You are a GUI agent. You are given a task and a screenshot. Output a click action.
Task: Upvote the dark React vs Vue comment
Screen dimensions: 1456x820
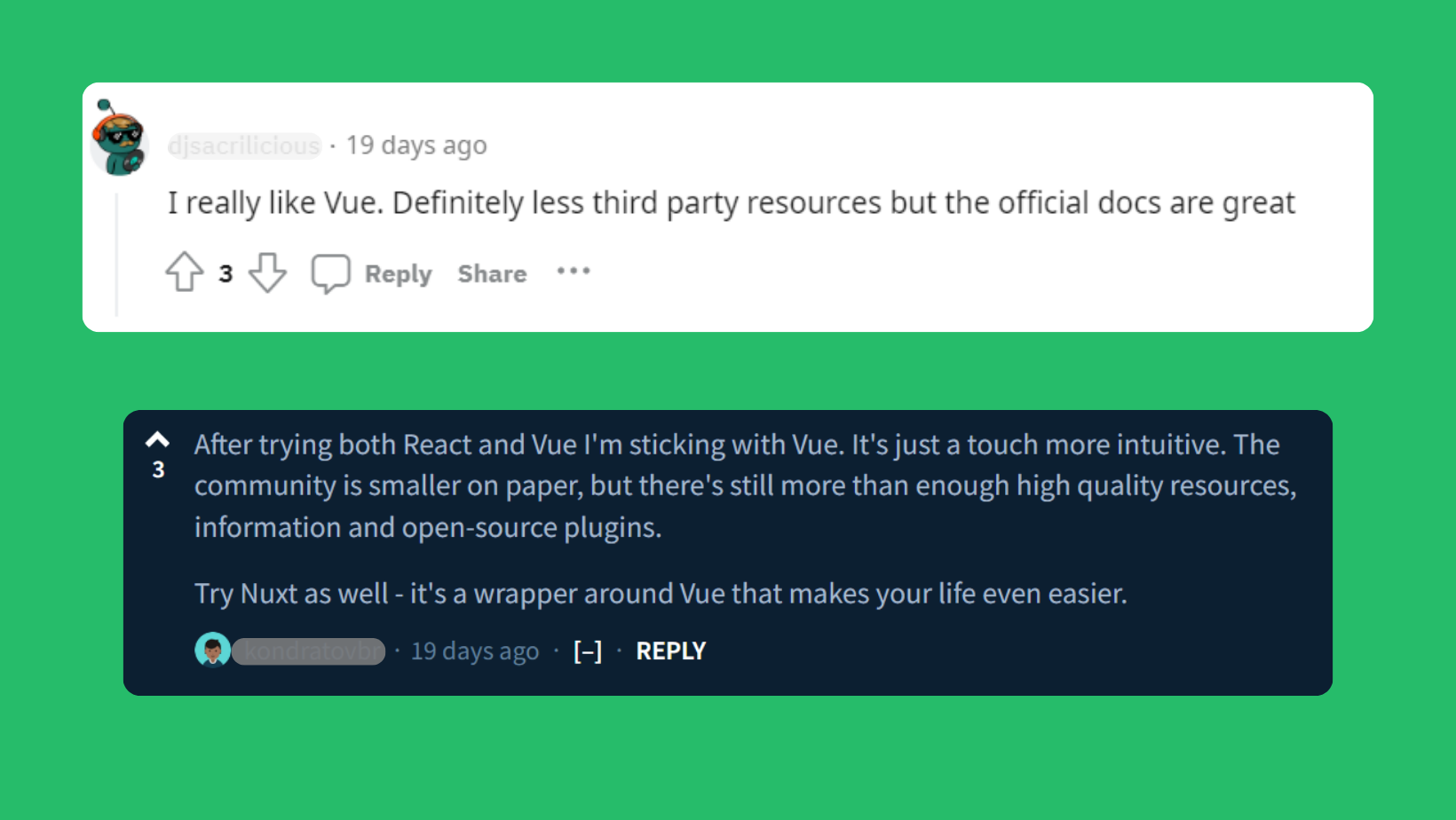tap(157, 439)
